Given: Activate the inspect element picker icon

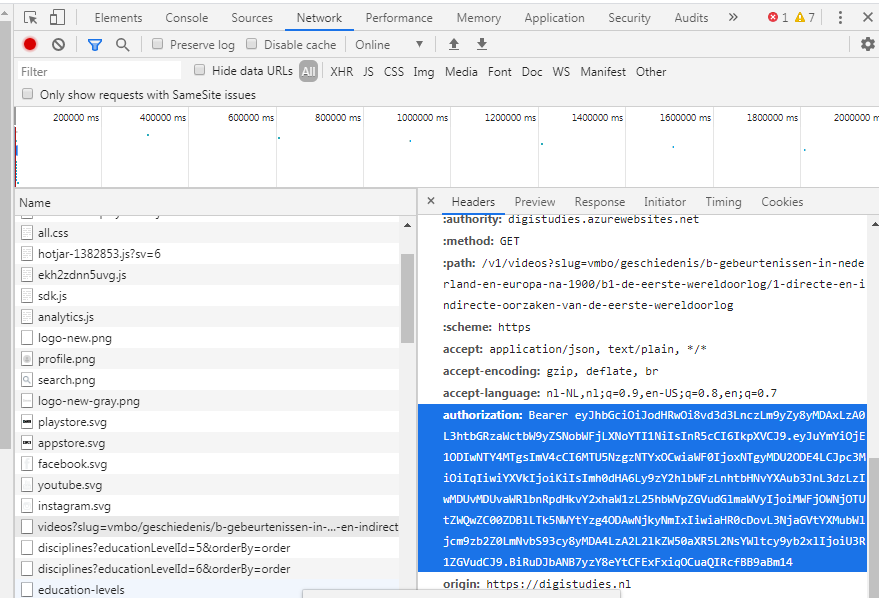Looking at the screenshot, I should pos(30,17).
